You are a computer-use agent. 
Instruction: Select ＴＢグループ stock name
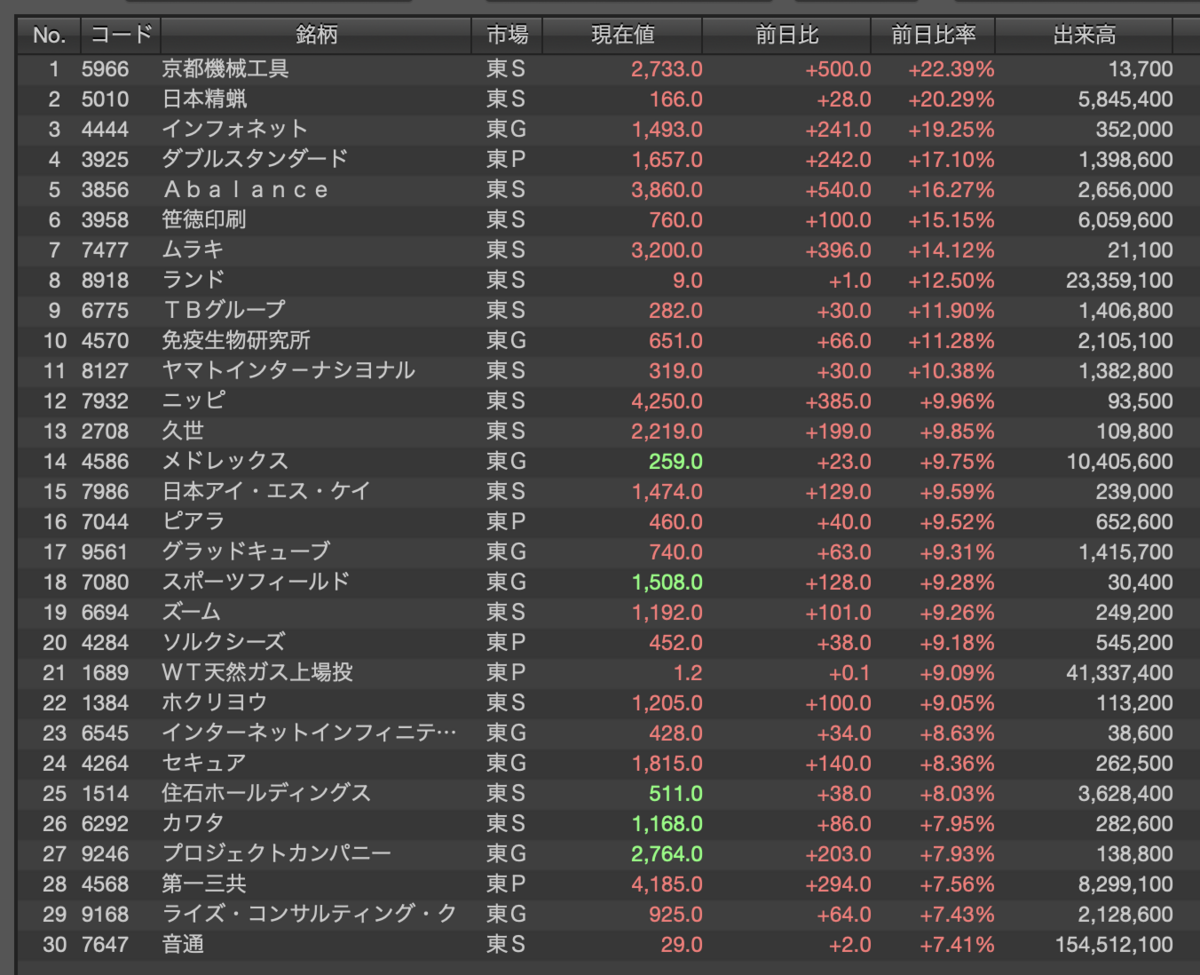[224, 310]
